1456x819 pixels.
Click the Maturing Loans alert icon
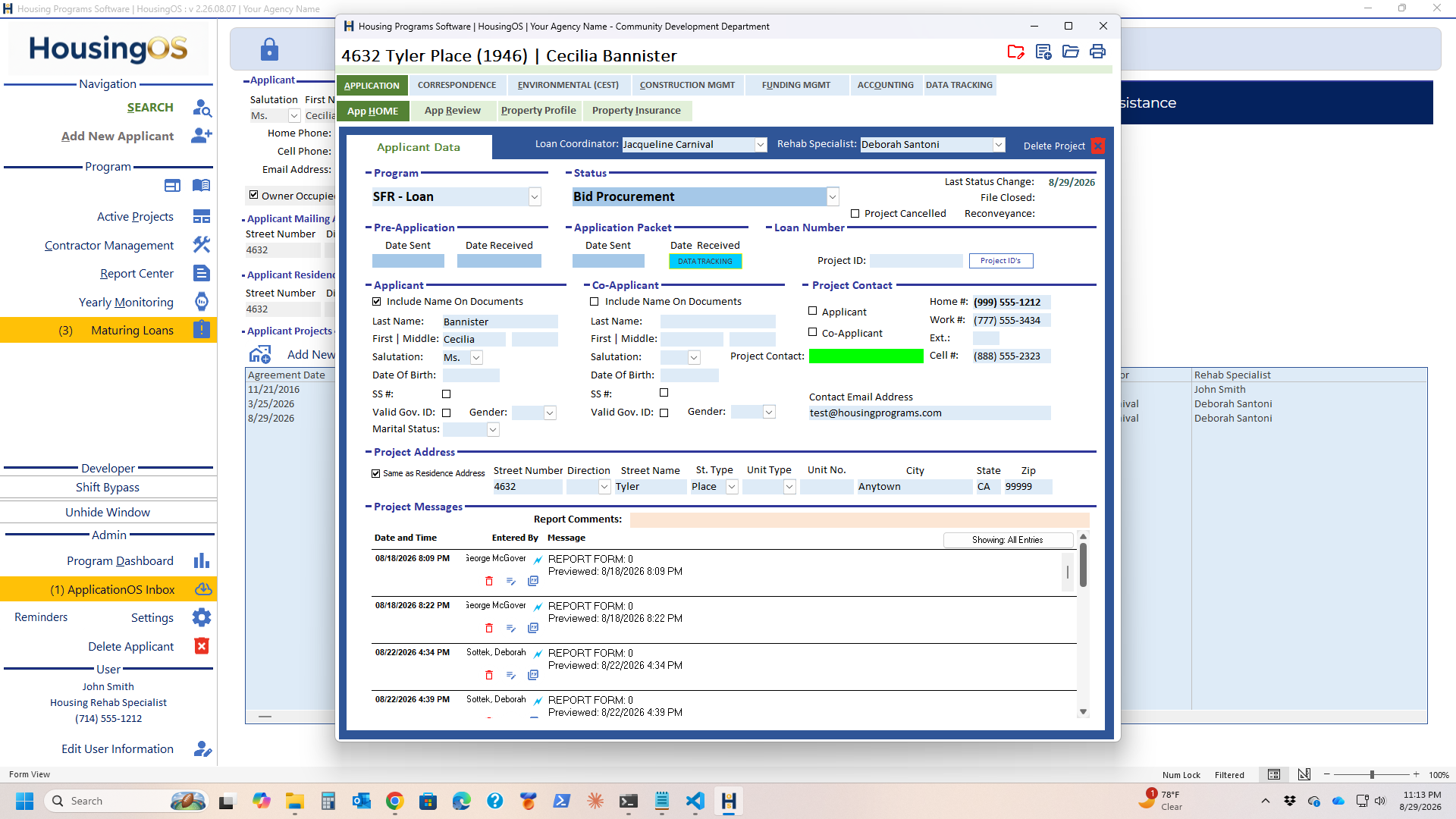pos(202,330)
